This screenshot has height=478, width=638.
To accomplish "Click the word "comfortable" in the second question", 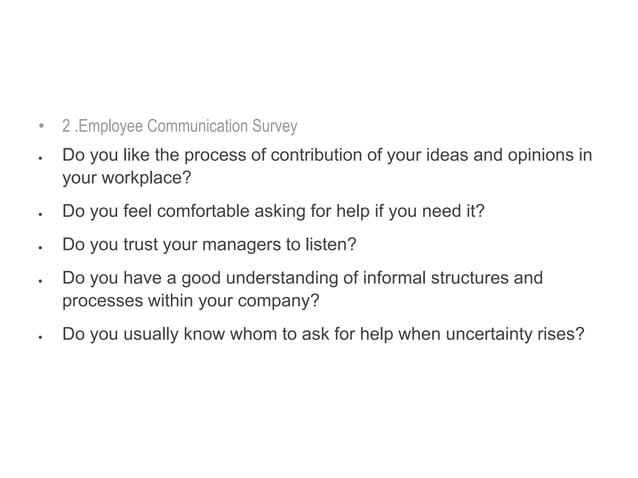I will tap(201, 212).
